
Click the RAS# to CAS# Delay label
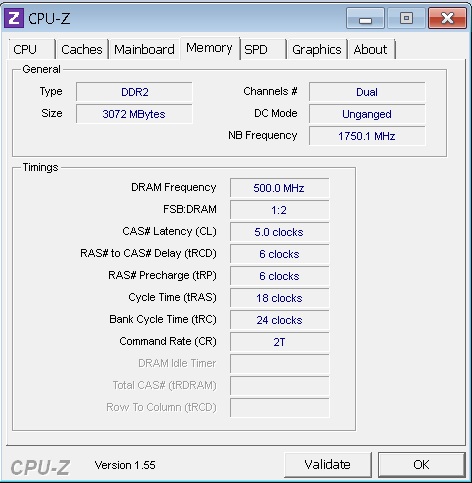pos(148,253)
